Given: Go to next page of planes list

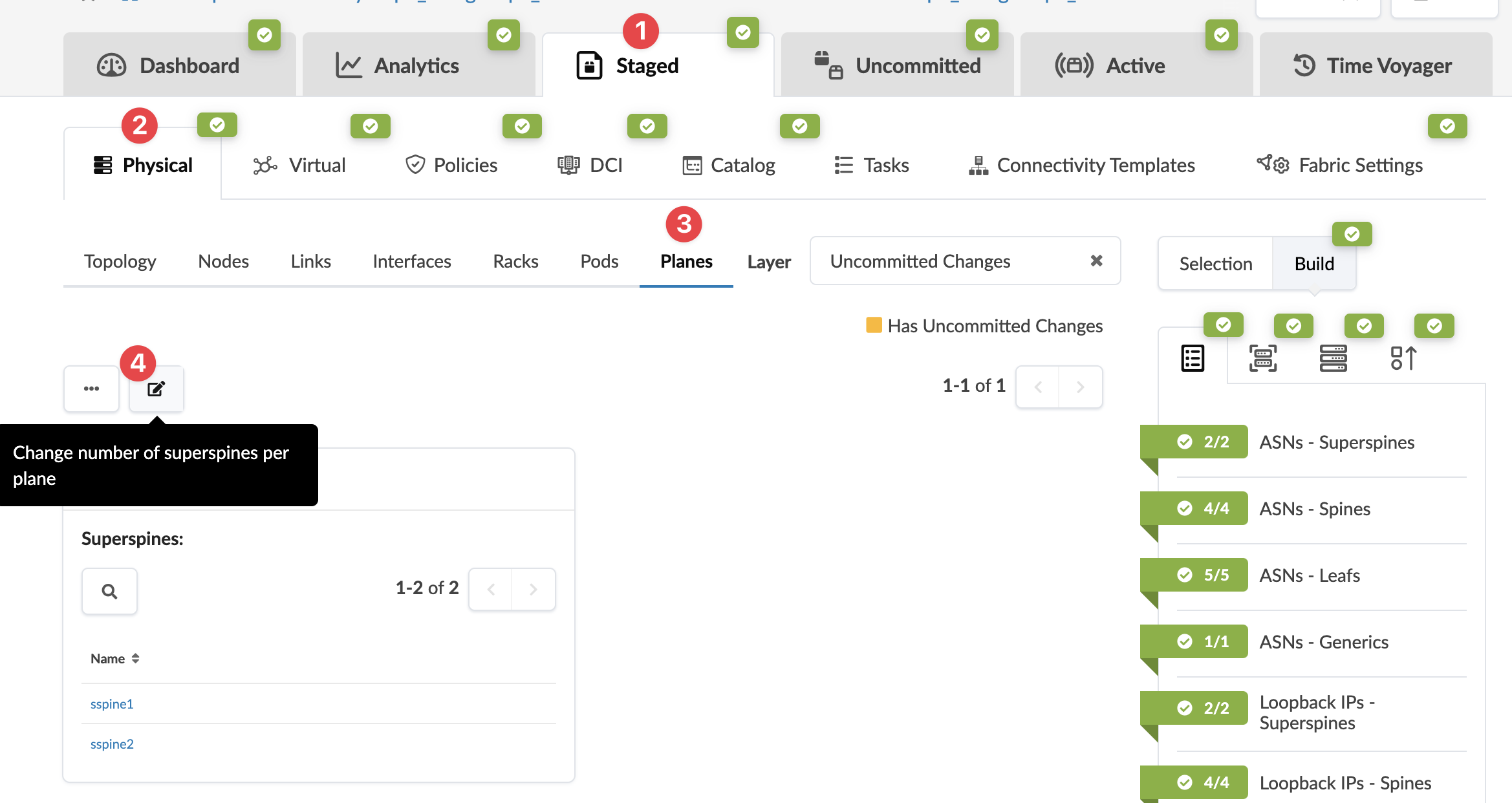Looking at the screenshot, I should [1080, 387].
